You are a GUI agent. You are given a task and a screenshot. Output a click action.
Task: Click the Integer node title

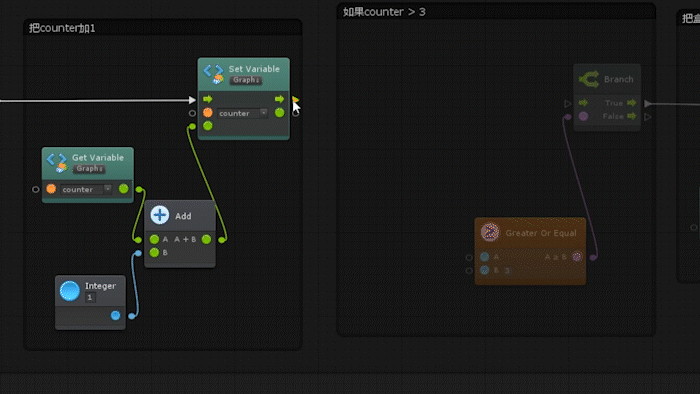(100, 286)
